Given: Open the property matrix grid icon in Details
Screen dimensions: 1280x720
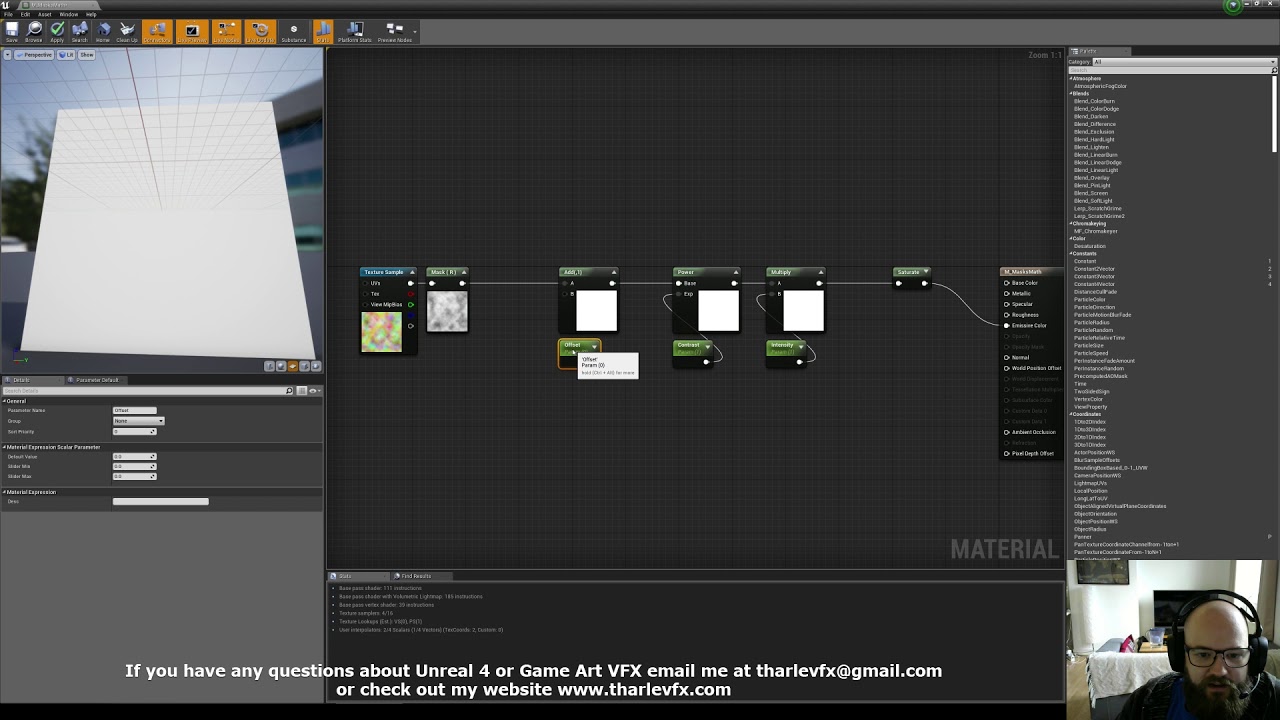Looking at the screenshot, I should 302,390.
